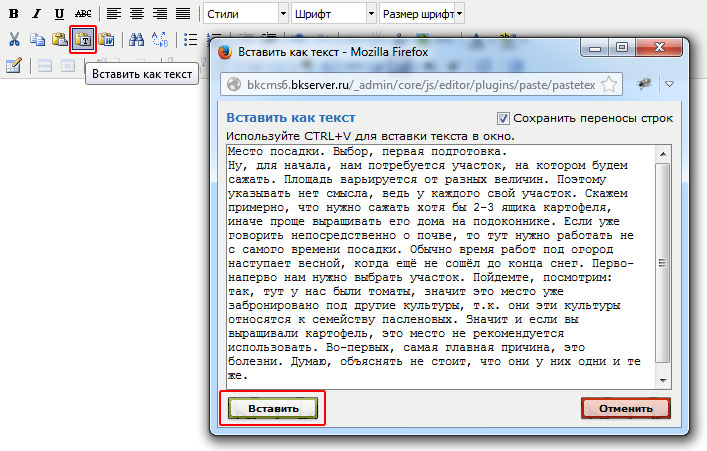Open Find with the binoculars icon
This screenshot has width=707, height=451.
pos(136,40)
